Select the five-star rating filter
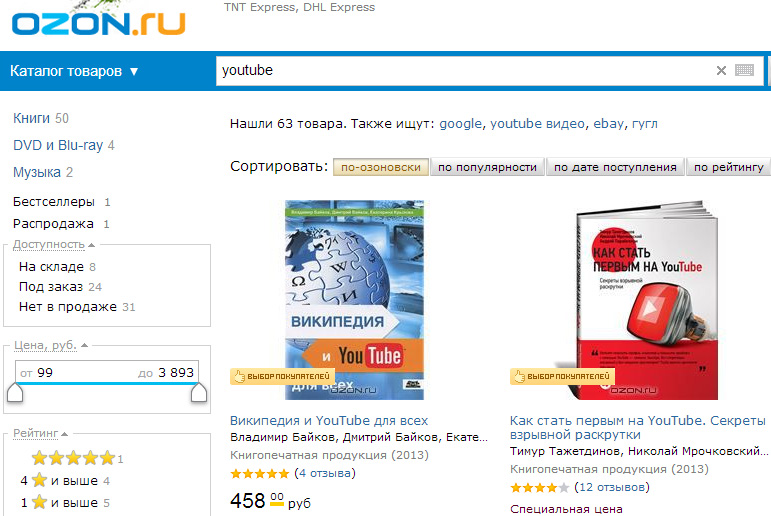This screenshot has height=516, width=771. coord(73,458)
